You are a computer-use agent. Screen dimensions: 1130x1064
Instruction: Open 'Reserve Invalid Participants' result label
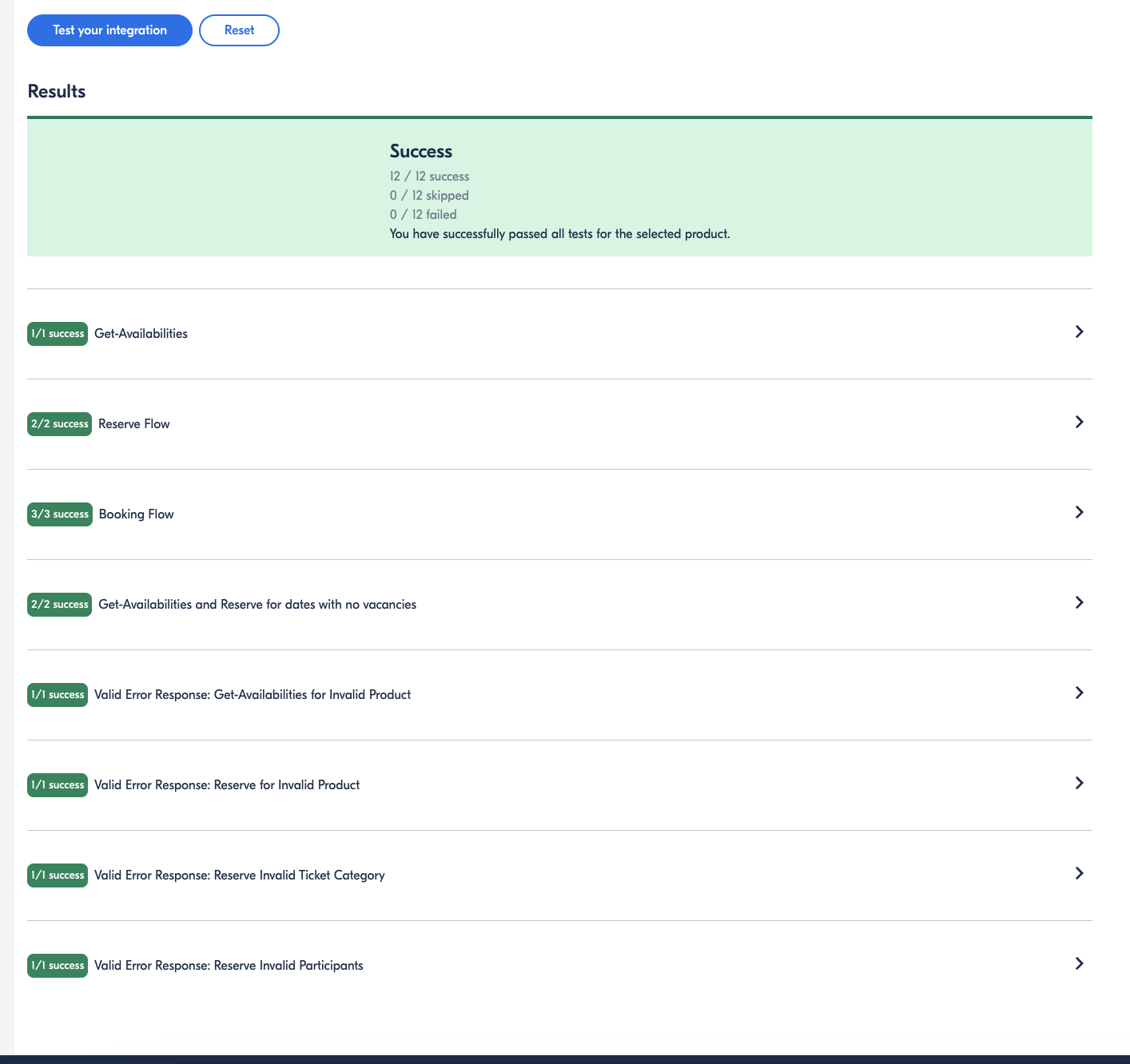[229, 966]
